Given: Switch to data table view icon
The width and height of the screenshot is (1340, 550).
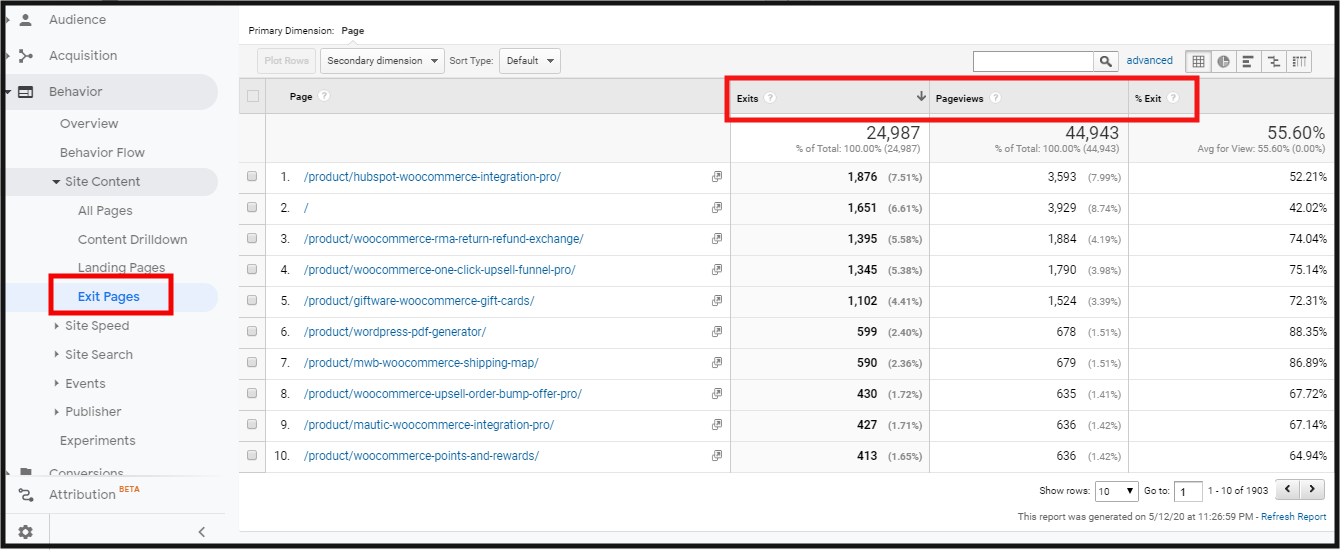Looking at the screenshot, I should (x=1197, y=61).
